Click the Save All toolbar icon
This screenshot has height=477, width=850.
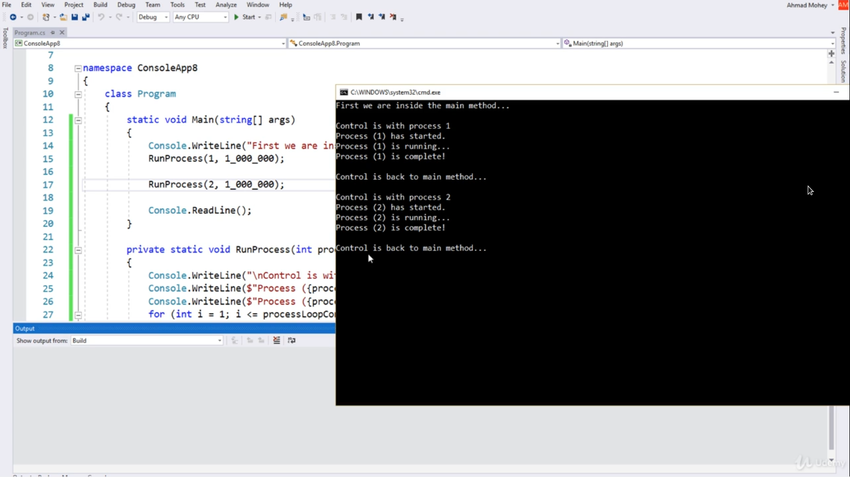86,17
